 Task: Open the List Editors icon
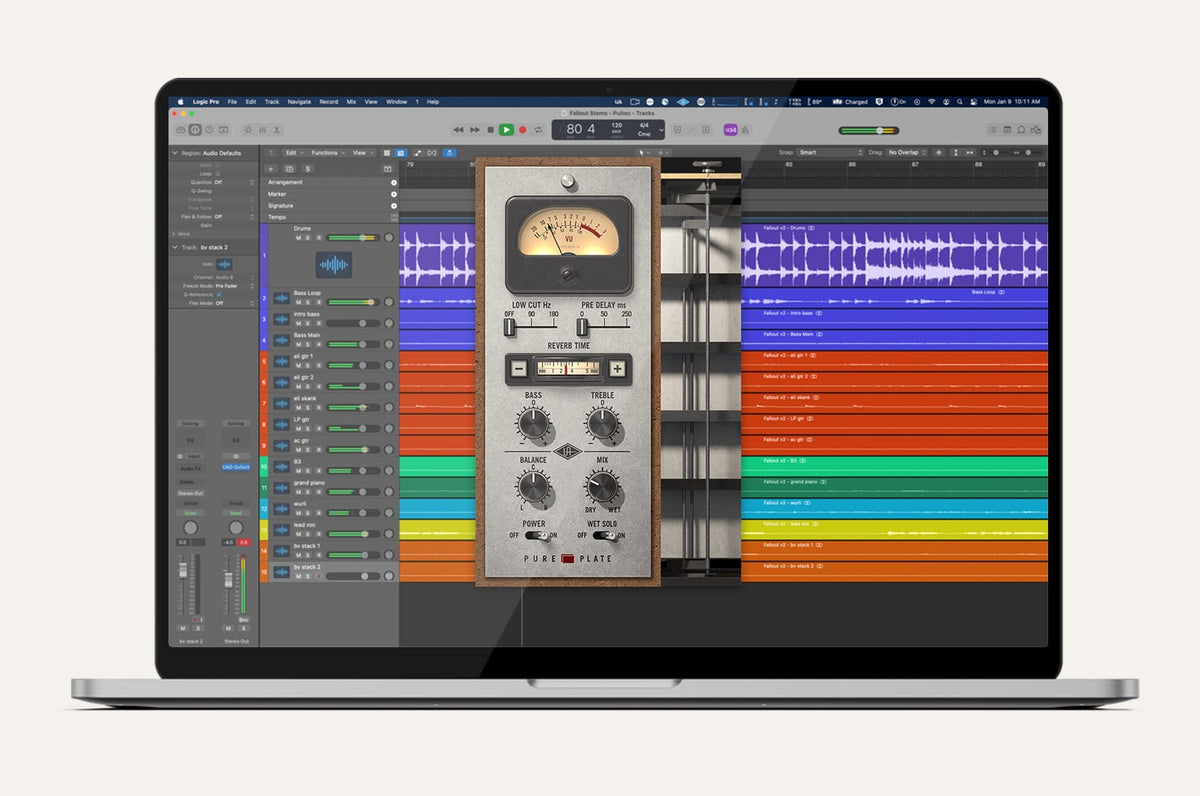click(993, 130)
